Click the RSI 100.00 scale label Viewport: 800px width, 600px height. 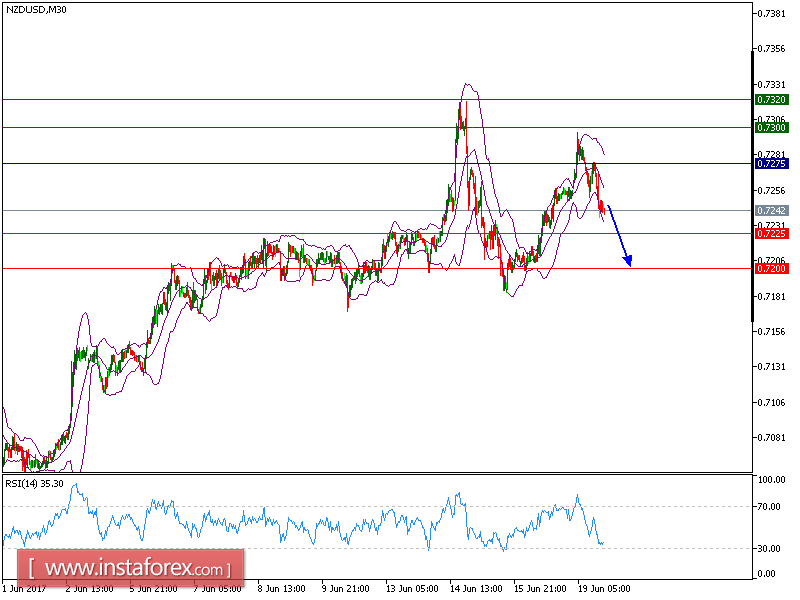[771, 480]
